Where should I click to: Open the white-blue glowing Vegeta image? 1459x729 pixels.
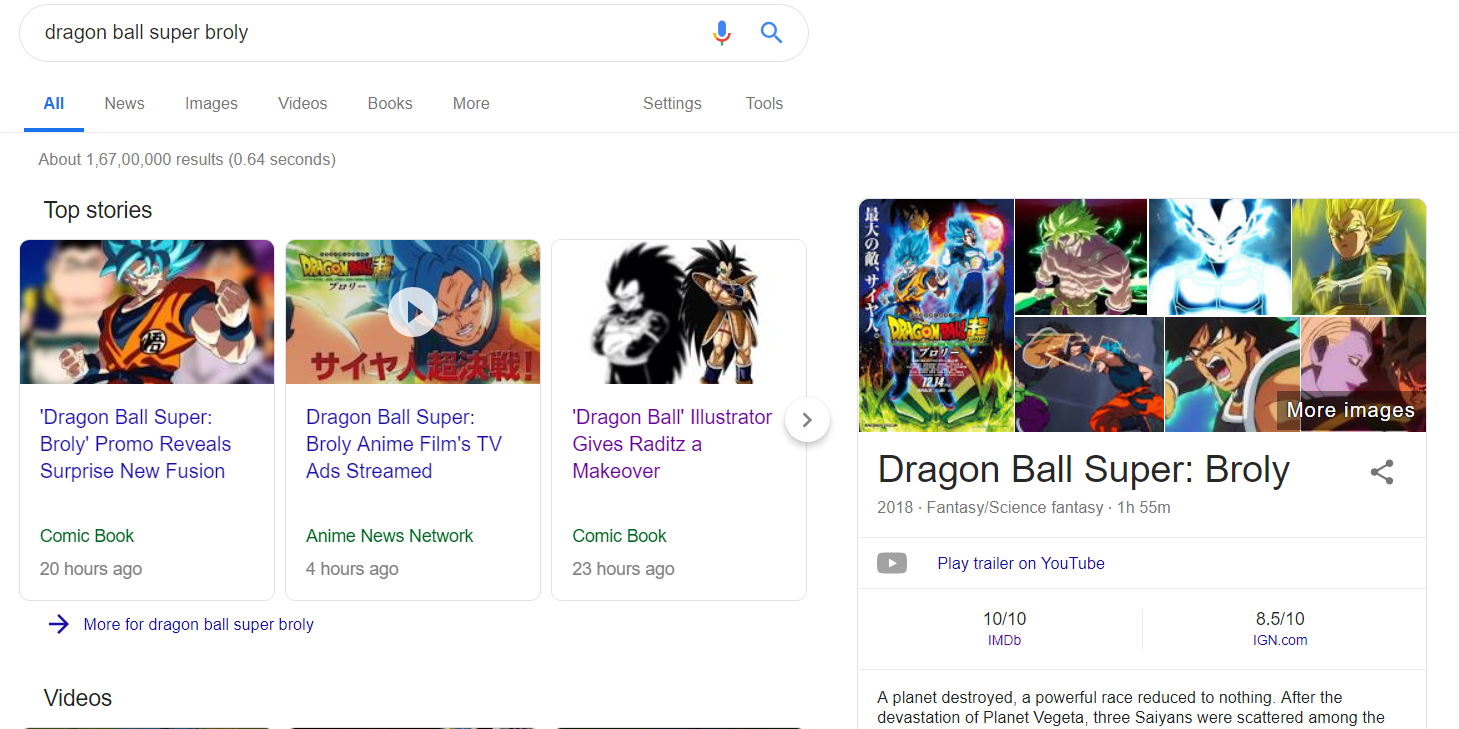pyautogui.click(x=1220, y=257)
